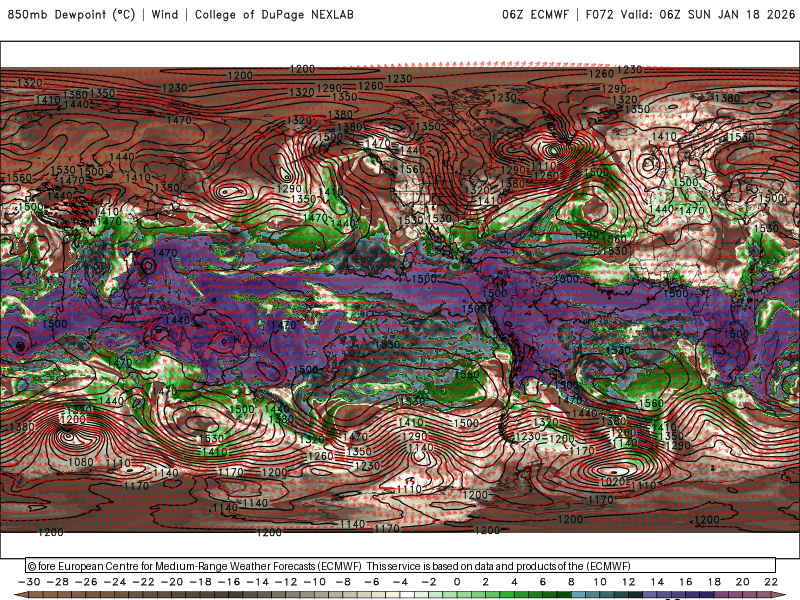Pick the "6" value on the scale

pyautogui.click(x=543, y=582)
